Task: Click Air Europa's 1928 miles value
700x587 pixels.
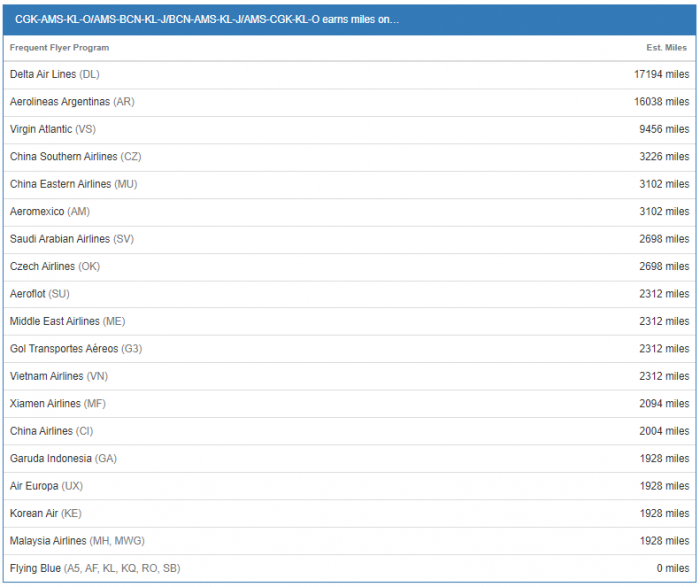Action: click(x=664, y=487)
